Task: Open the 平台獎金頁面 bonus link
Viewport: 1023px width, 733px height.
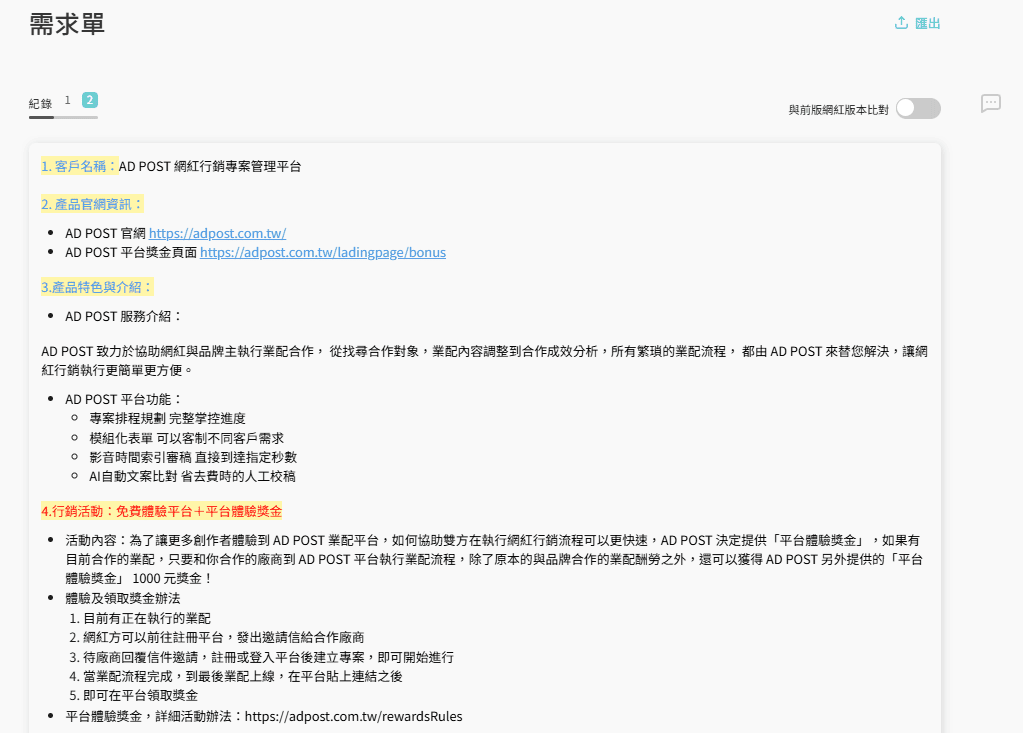Action: pyautogui.click(x=322, y=252)
